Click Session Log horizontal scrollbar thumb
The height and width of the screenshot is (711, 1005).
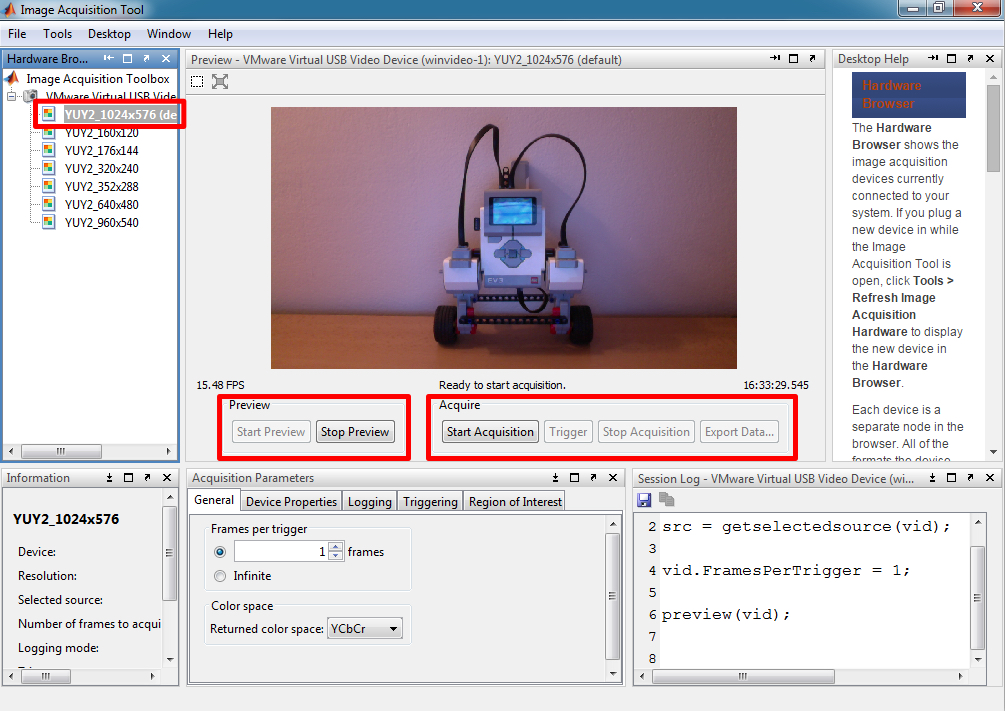point(743,676)
